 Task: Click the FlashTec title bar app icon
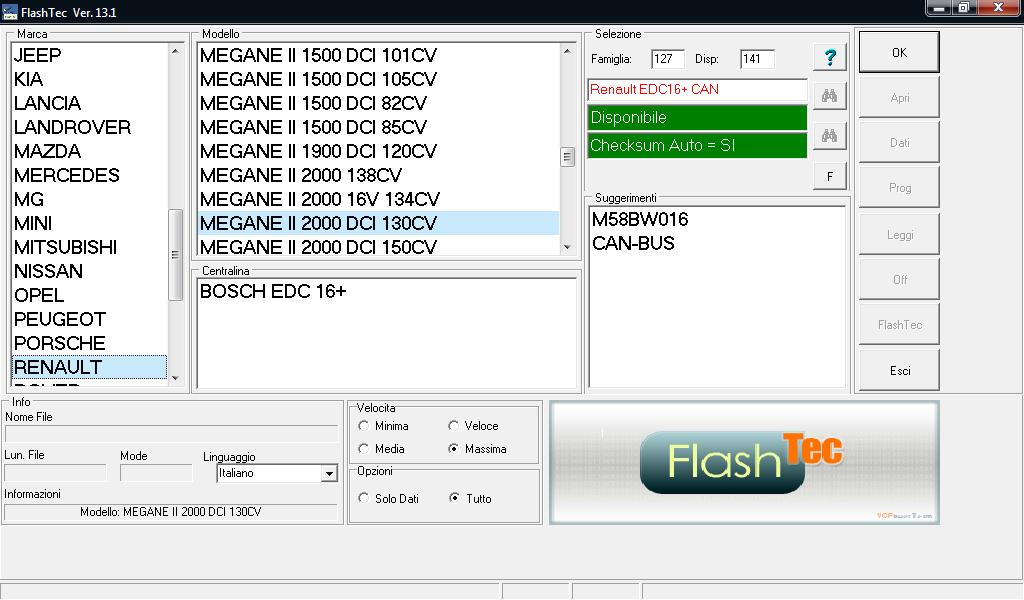[x=10, y=12]
